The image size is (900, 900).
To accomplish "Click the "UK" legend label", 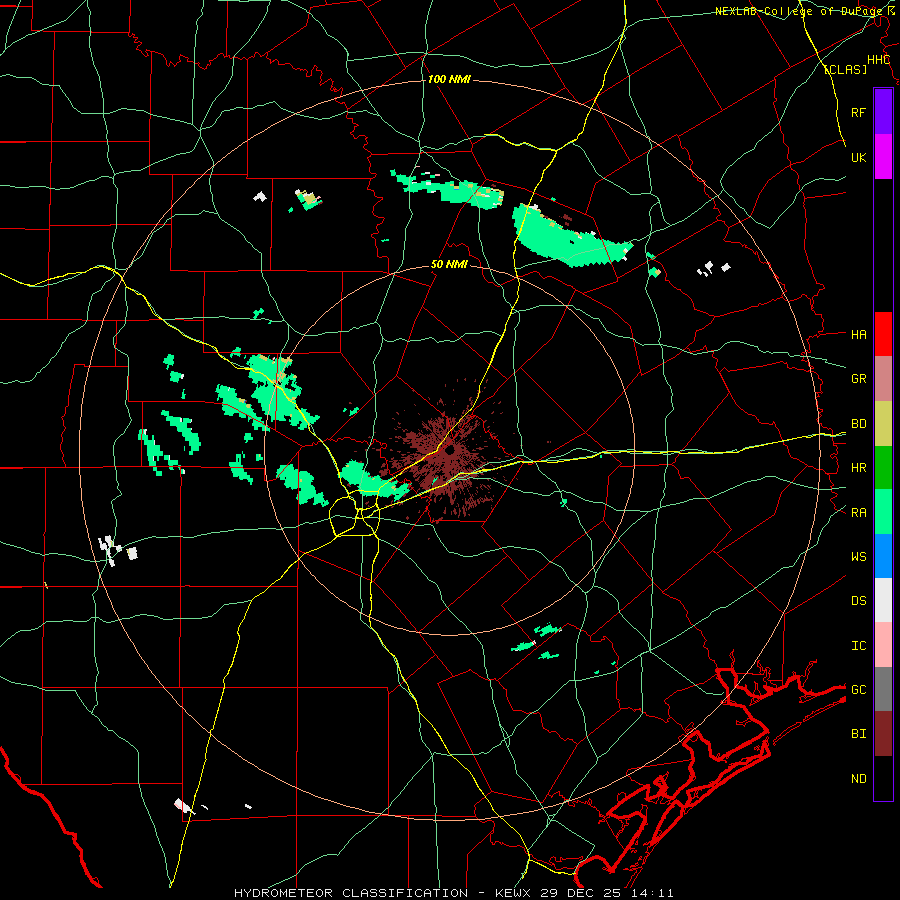I will [x=858, y=157].
